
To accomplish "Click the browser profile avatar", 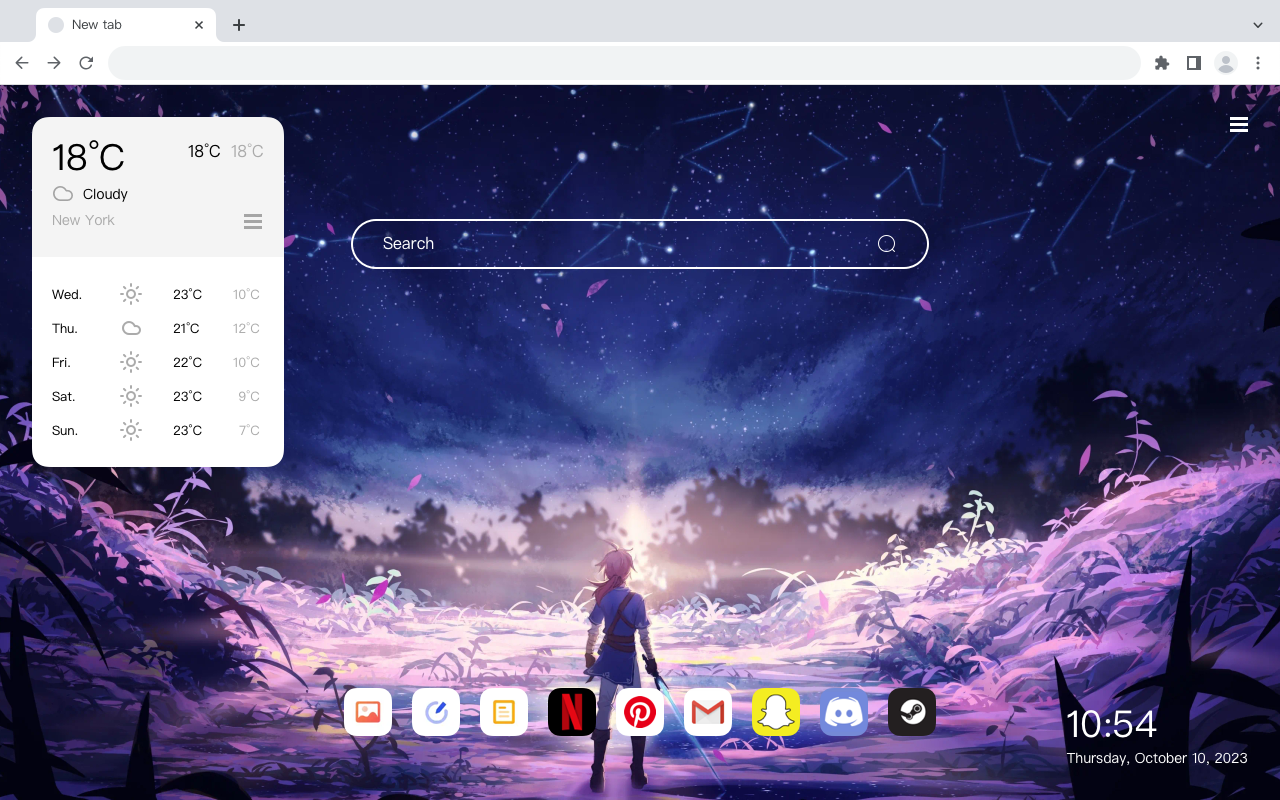I will click(x=1226, y=62).
